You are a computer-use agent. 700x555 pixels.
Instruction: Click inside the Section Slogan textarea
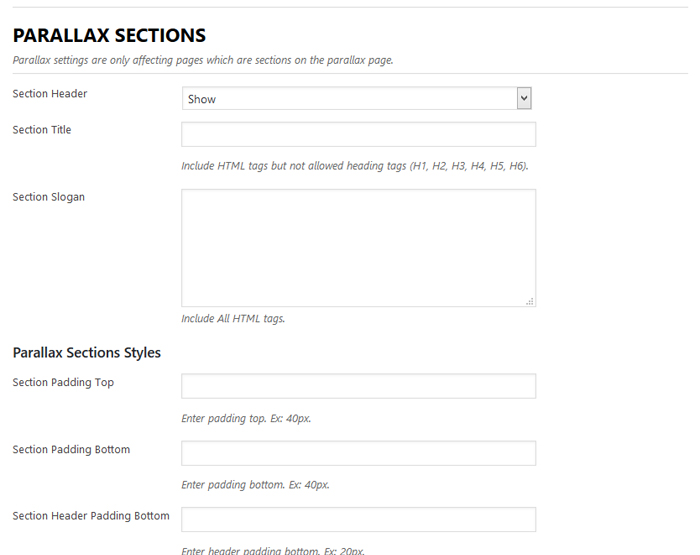point(358,247)
